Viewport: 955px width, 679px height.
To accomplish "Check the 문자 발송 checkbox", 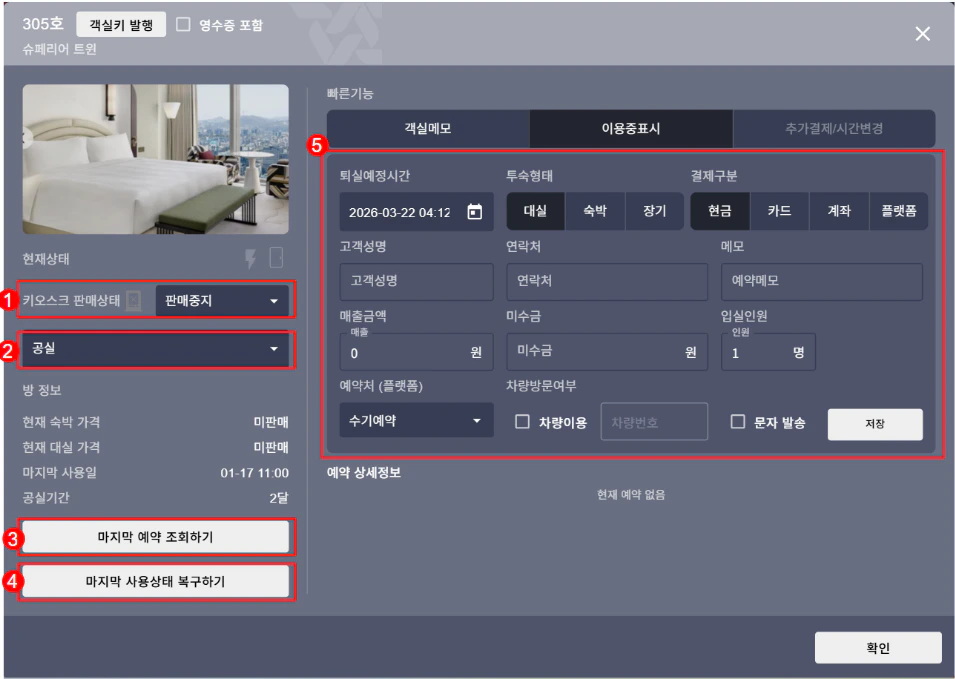I will click(738, 421).
